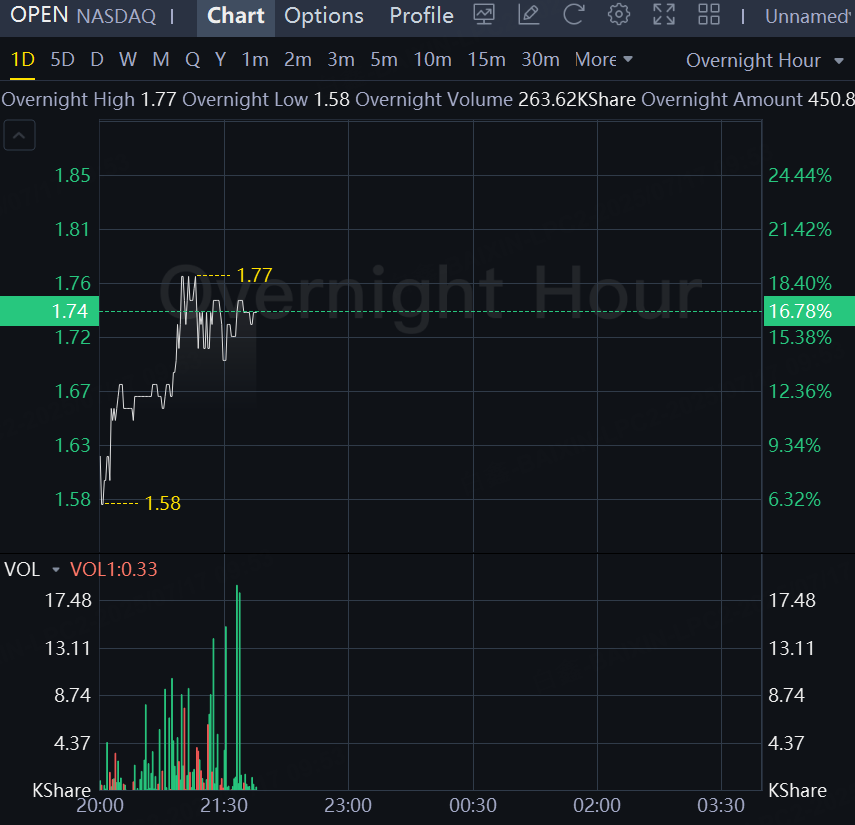Image resolution: width=855 pixels, height=825 pixels.
Task: Expand chart to fullscreen icon
Action: pyautogui.click(x=664, y=15)
